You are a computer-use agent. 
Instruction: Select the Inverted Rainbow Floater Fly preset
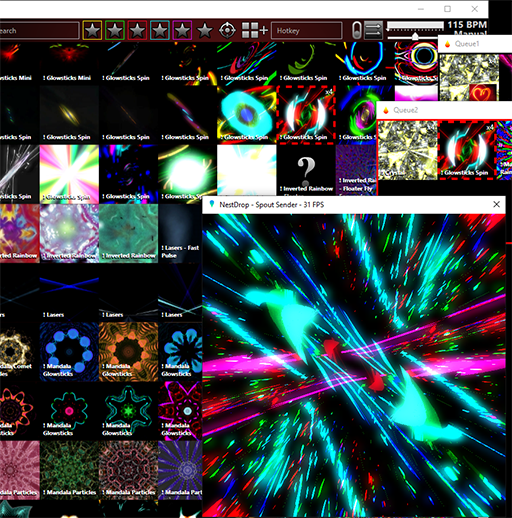[x=356, y=170]
